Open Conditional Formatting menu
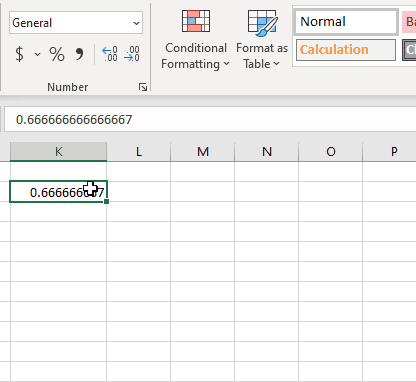 coord(196,40)
